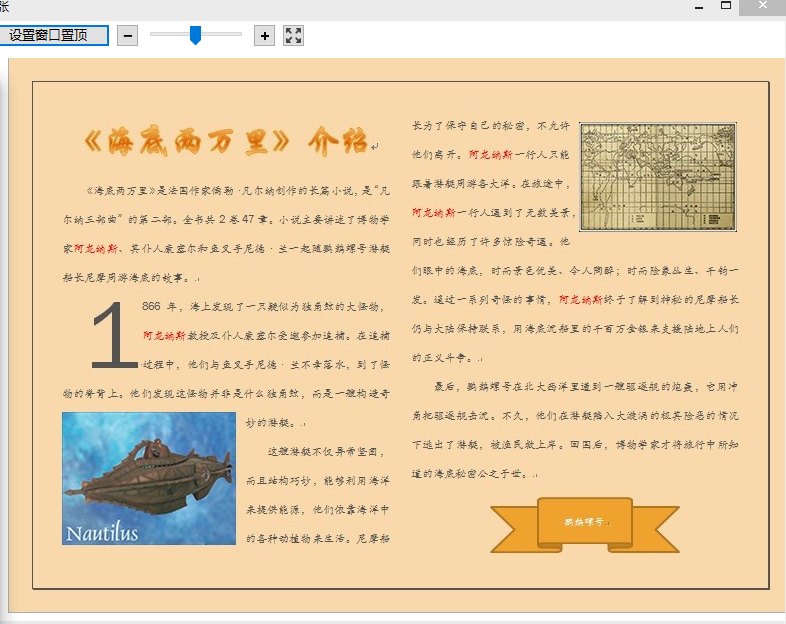Click the blue zoom slider handle
This screenshot has height=624, width=786.
pyautogui.click(x=196, y=35)
